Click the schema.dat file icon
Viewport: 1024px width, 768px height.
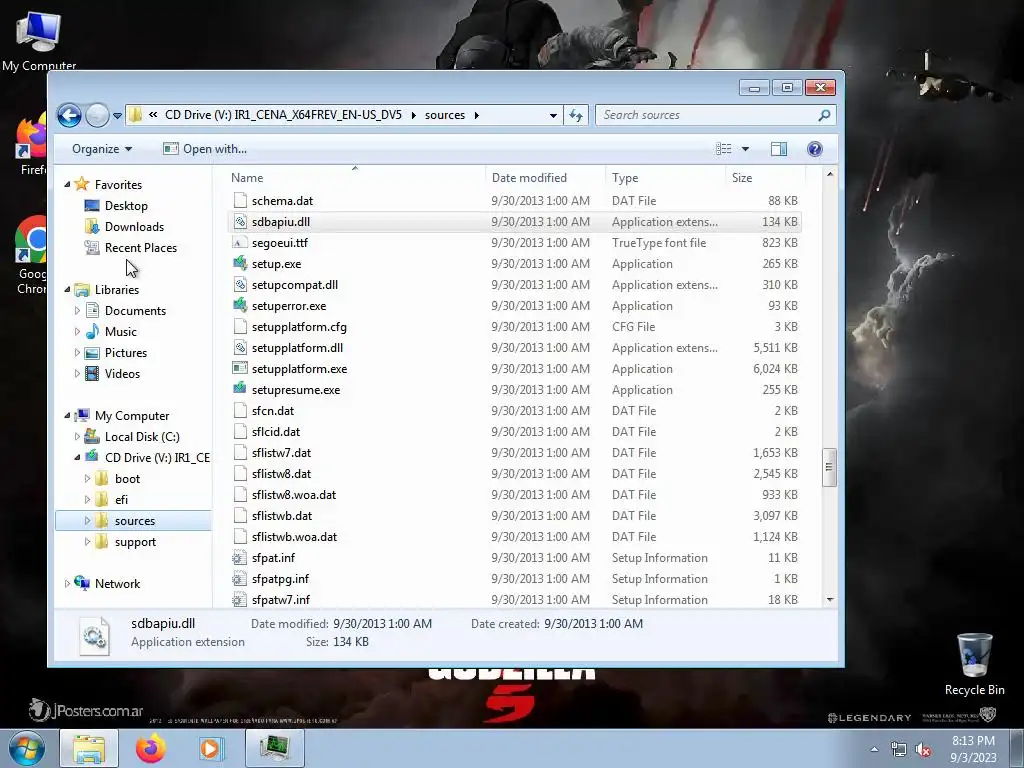pyautogui.click(x=240, y=200)
